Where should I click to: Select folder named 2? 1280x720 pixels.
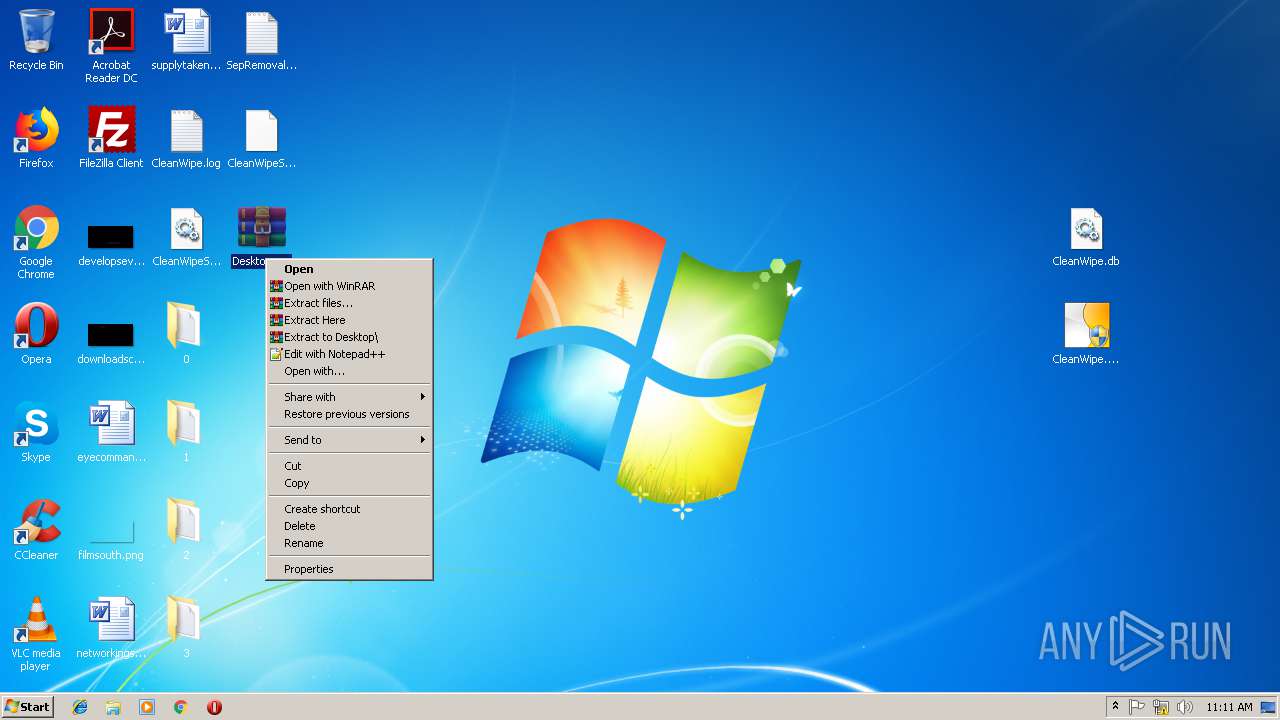[186, 530]
